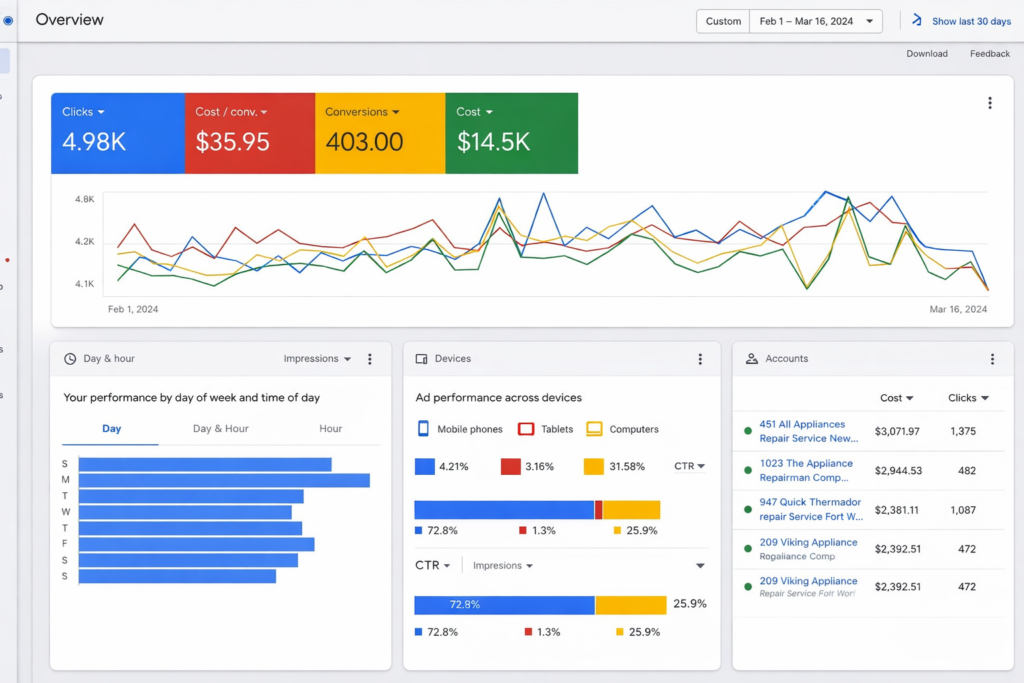Switch to the Day & Hour tab
1024x683 pixels.
(220, 429)
